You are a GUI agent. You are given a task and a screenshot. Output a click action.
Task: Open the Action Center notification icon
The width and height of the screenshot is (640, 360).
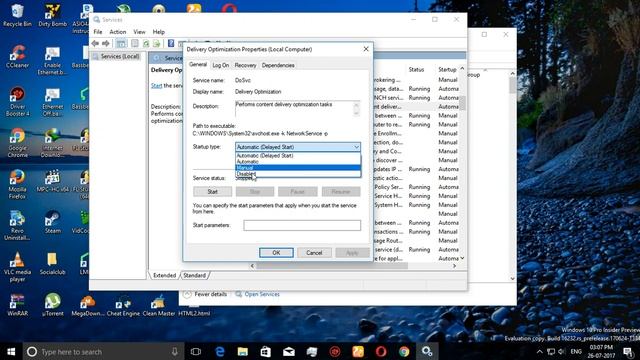coord(628,351)
